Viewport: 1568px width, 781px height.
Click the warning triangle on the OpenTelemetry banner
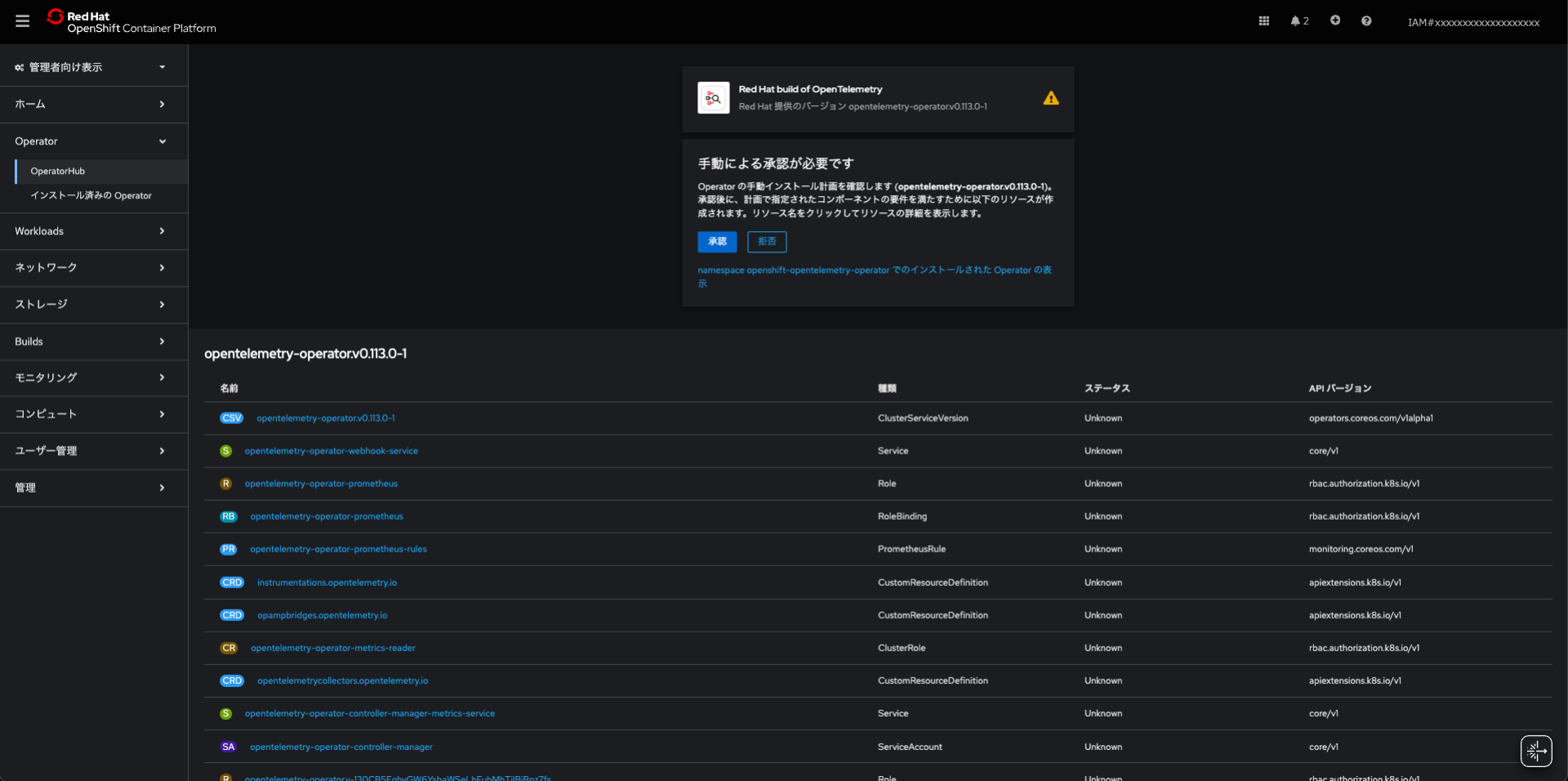pyautogui.click(x=1051, y=98)
